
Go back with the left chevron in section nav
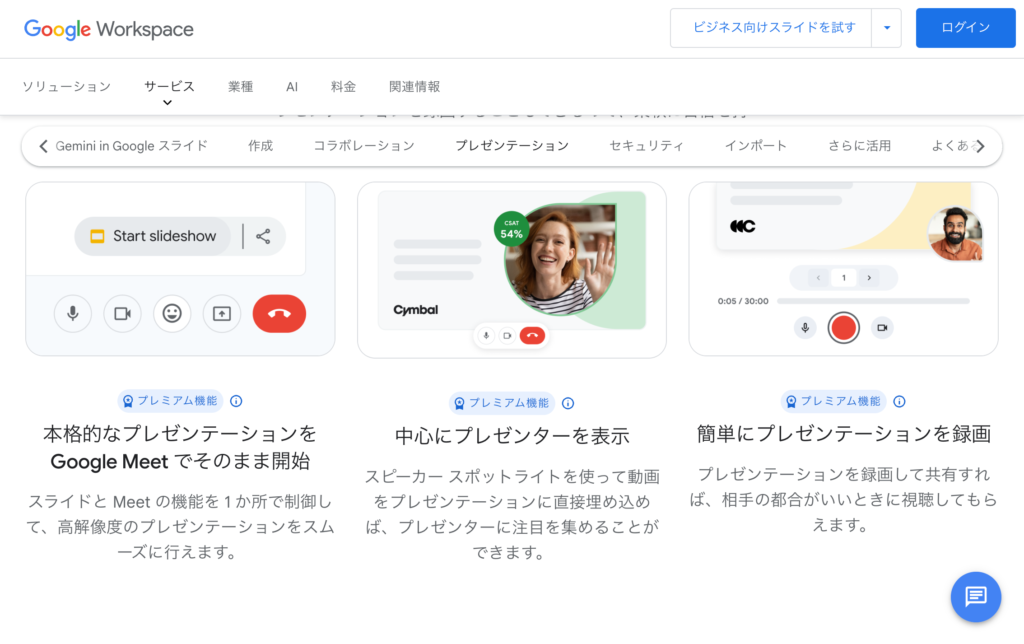point(44,146)
